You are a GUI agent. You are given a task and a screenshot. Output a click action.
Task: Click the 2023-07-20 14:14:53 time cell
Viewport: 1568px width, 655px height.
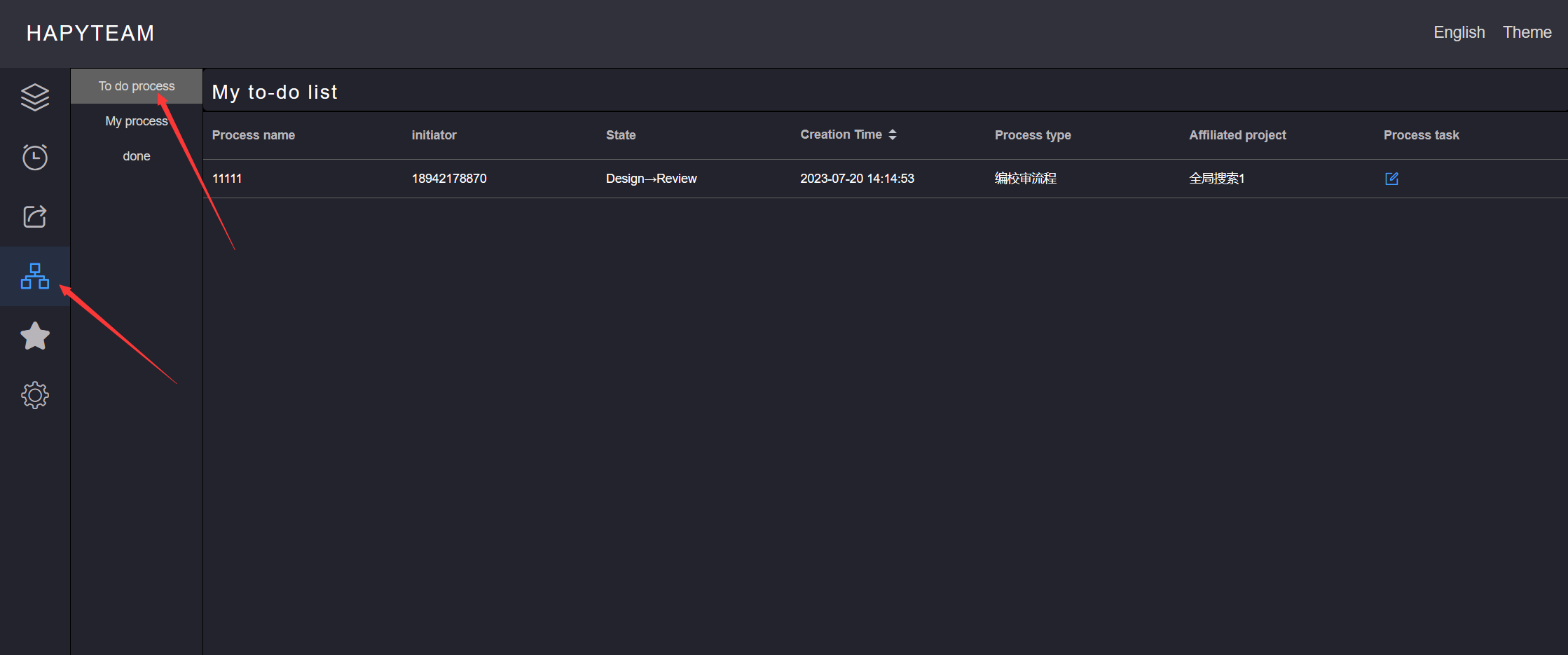point(857,179)
